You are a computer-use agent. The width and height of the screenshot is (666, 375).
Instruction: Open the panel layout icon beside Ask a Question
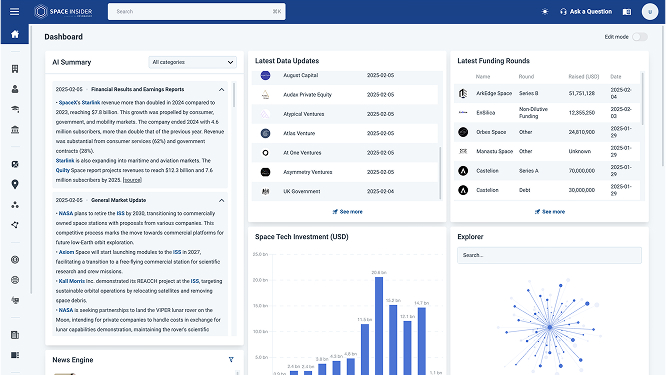click(x=626, y=12)
